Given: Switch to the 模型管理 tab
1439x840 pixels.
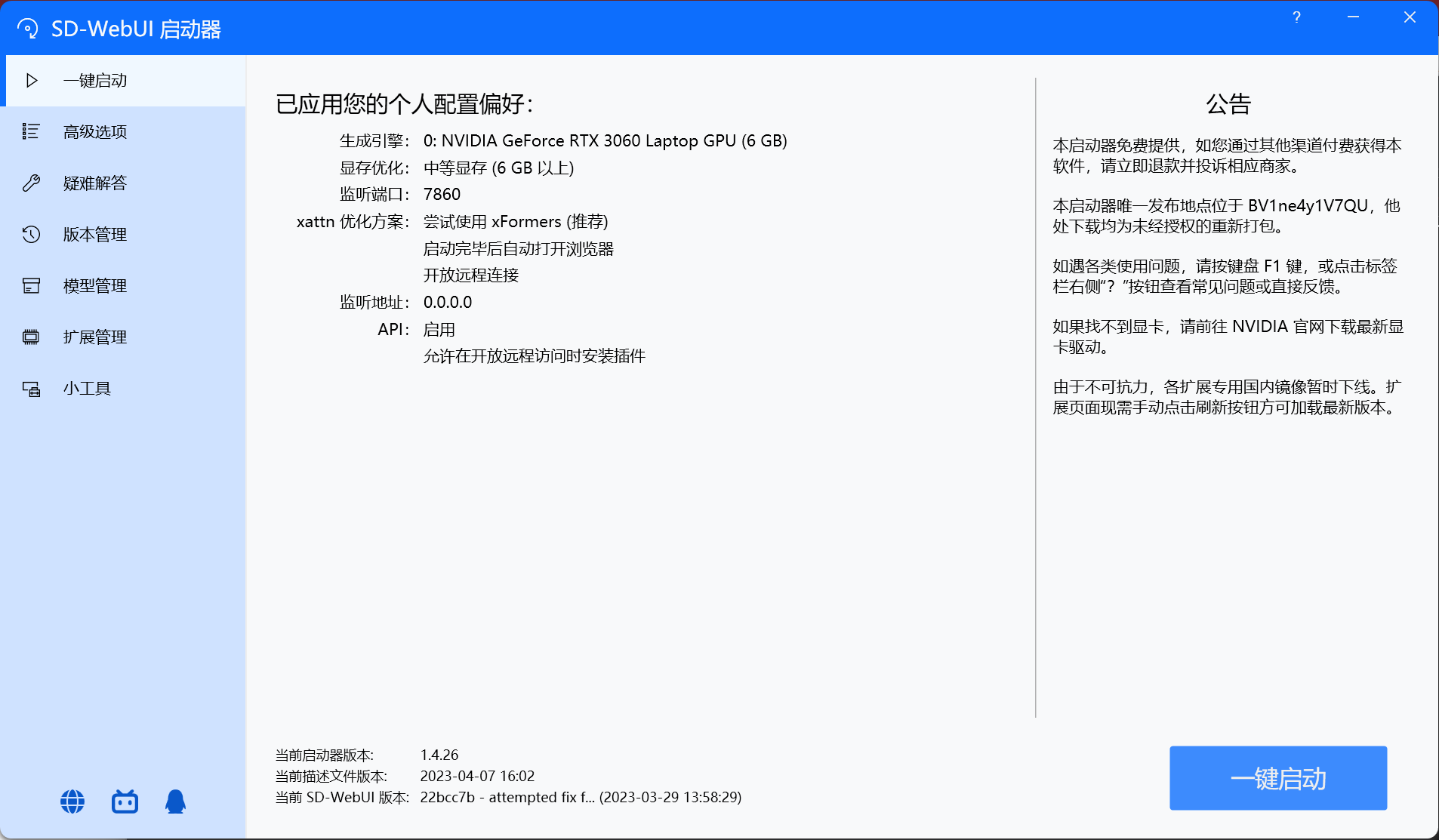Looking at the screenshot, I should click(125, 286).
